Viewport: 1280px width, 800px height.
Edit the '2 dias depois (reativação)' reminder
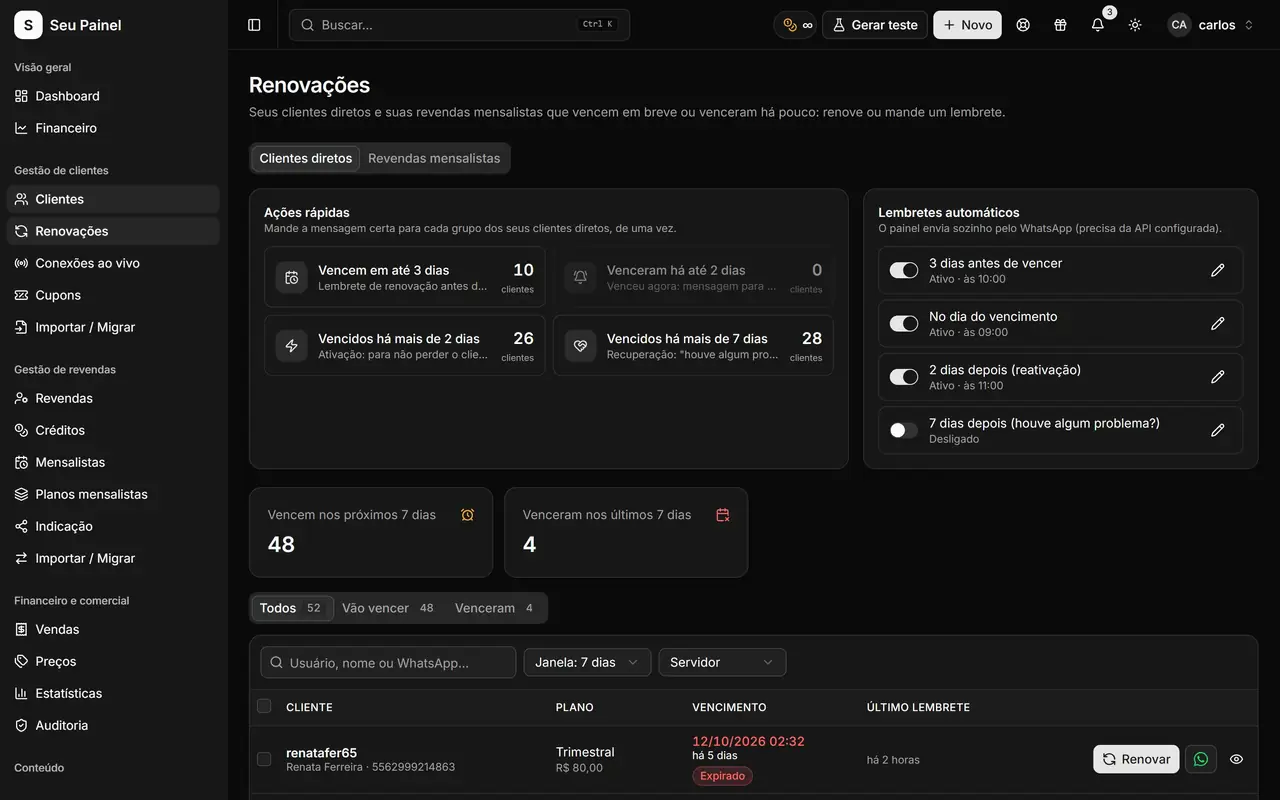pyautogui.click(x=1217, y=377)
